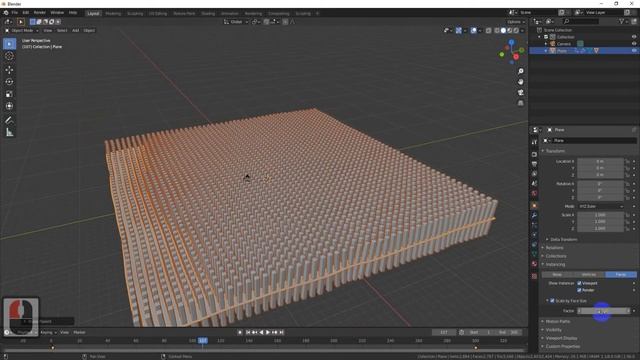Toggle camera view icon in viewport
The image size is (640, 360).
click(520, 93)
